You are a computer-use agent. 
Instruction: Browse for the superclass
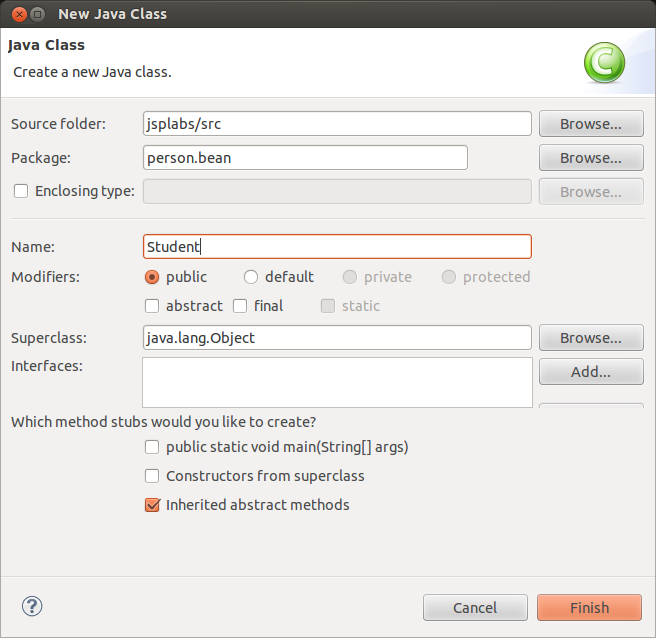[x=591, y=338]
